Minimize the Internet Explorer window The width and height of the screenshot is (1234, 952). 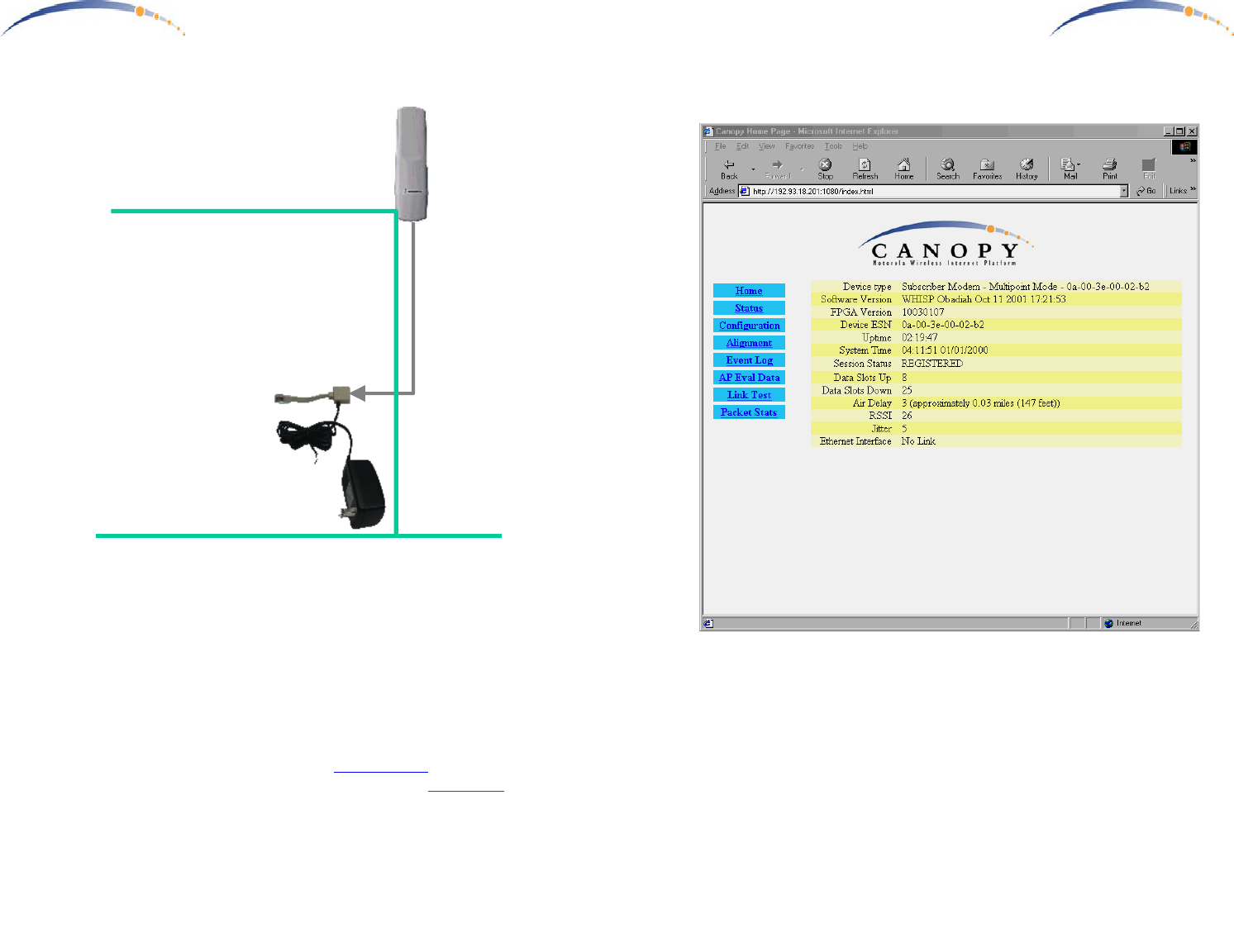1168,131
